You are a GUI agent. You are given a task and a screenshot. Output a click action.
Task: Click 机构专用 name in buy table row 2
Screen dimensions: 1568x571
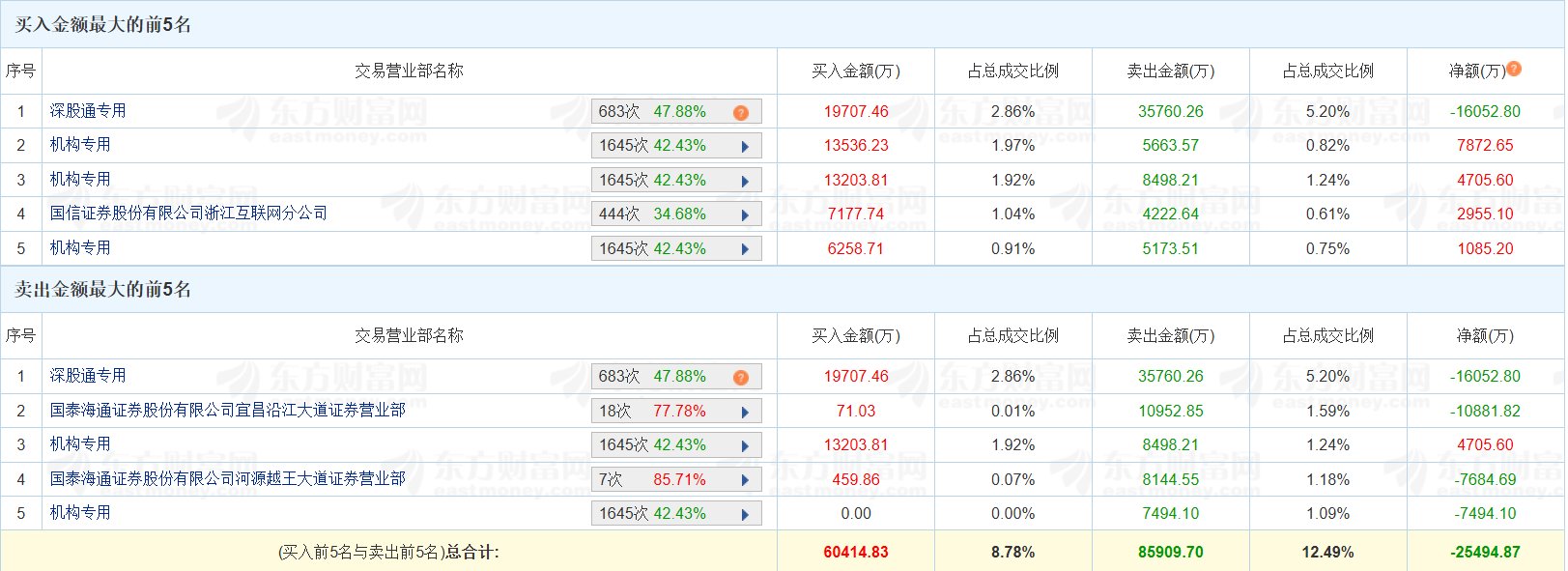pyautogui.click(x=80, y=145)
